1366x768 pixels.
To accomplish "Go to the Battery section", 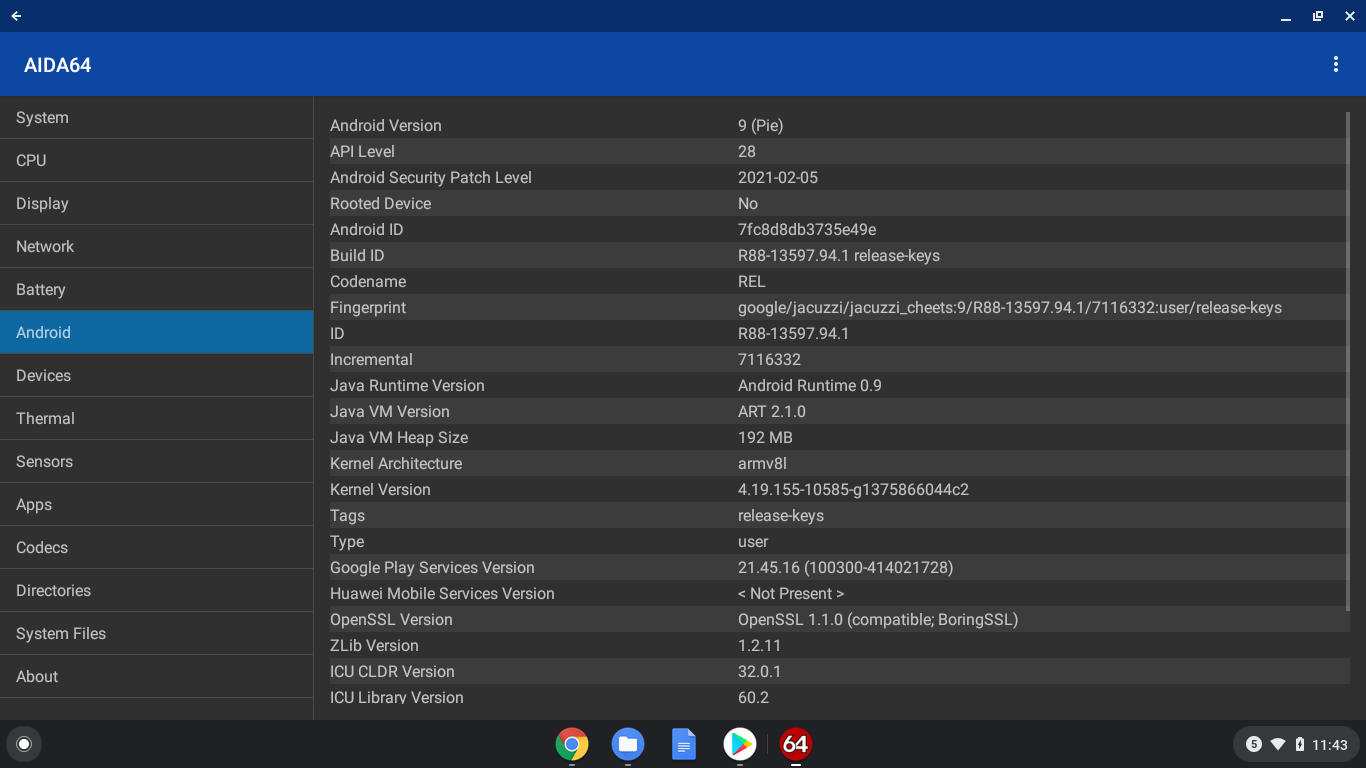I will click(x=157, y=289).
